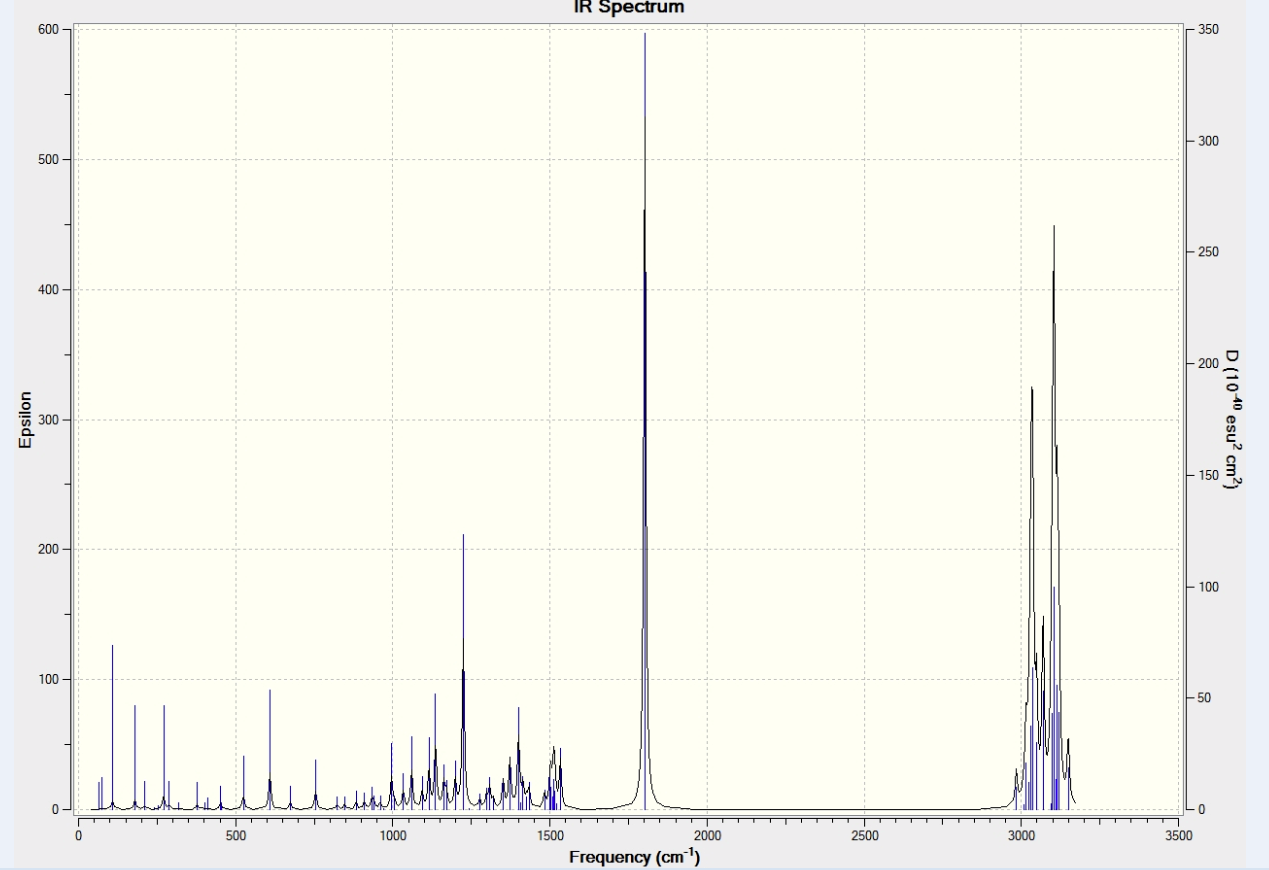Click the 400 tick on the Epsilon axis
The height and width of the screenshot is (870, 1269).
pos(50,289)
